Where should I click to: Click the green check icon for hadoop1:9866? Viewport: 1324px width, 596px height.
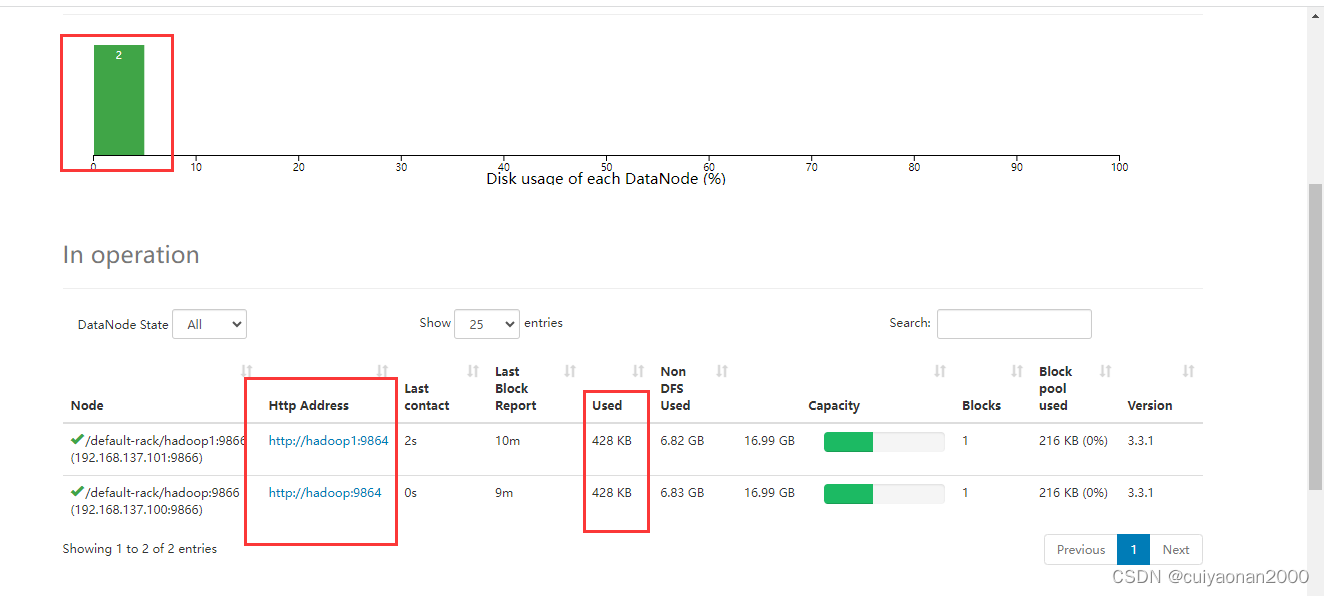click(x=77, y=440)
